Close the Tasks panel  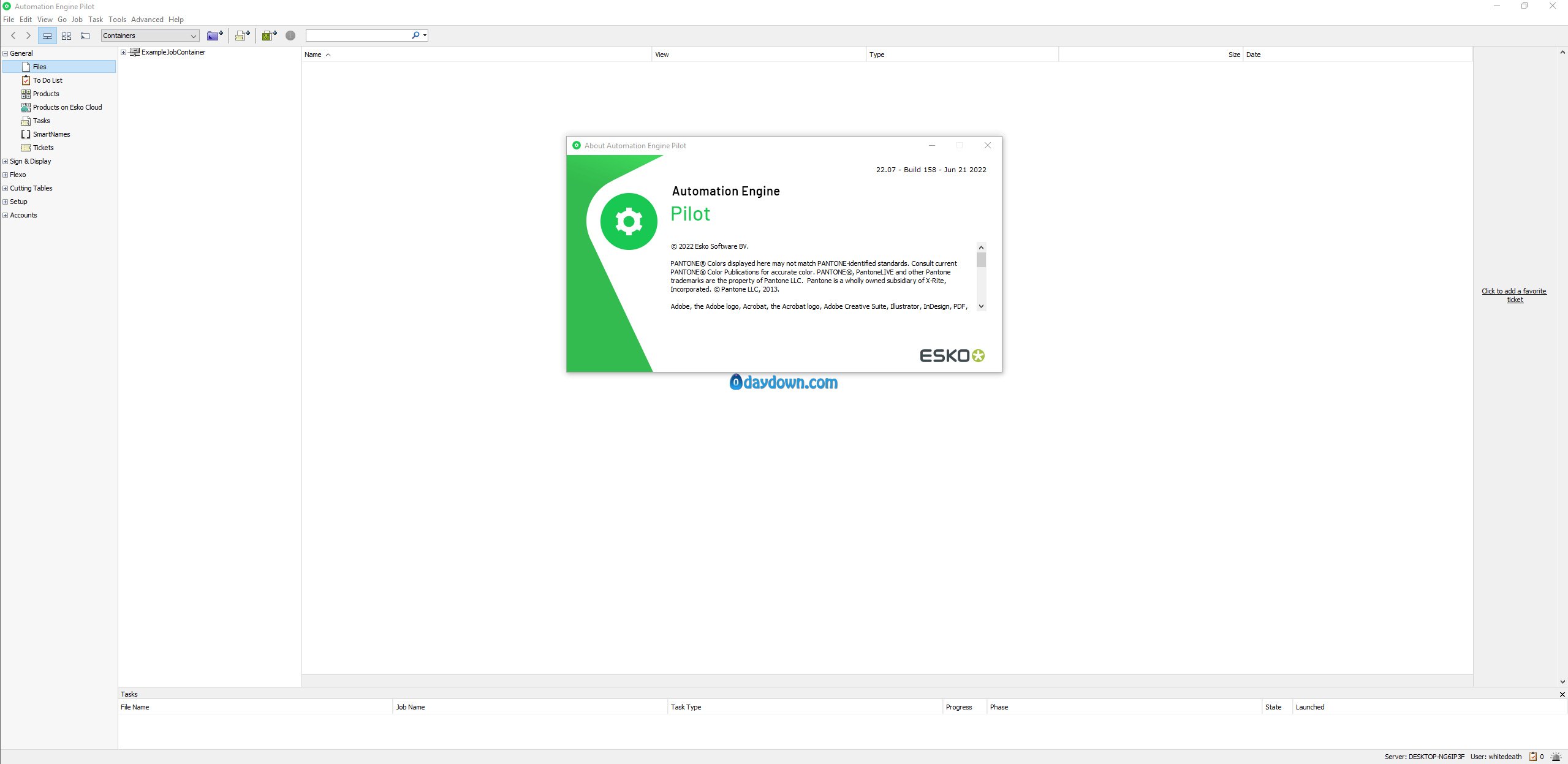pos(1562,694)
